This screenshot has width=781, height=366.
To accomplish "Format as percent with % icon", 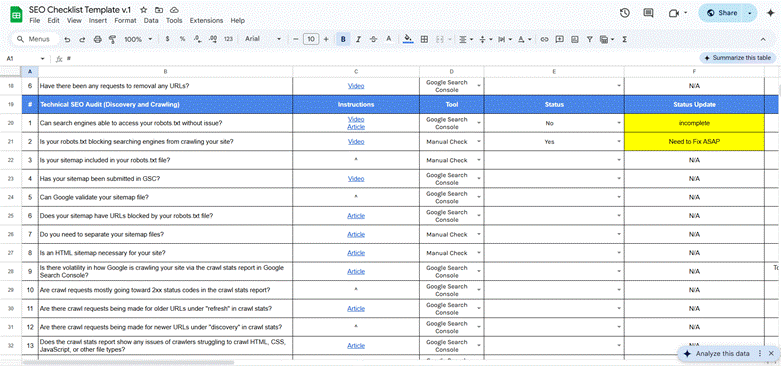I will pos(183,39).
